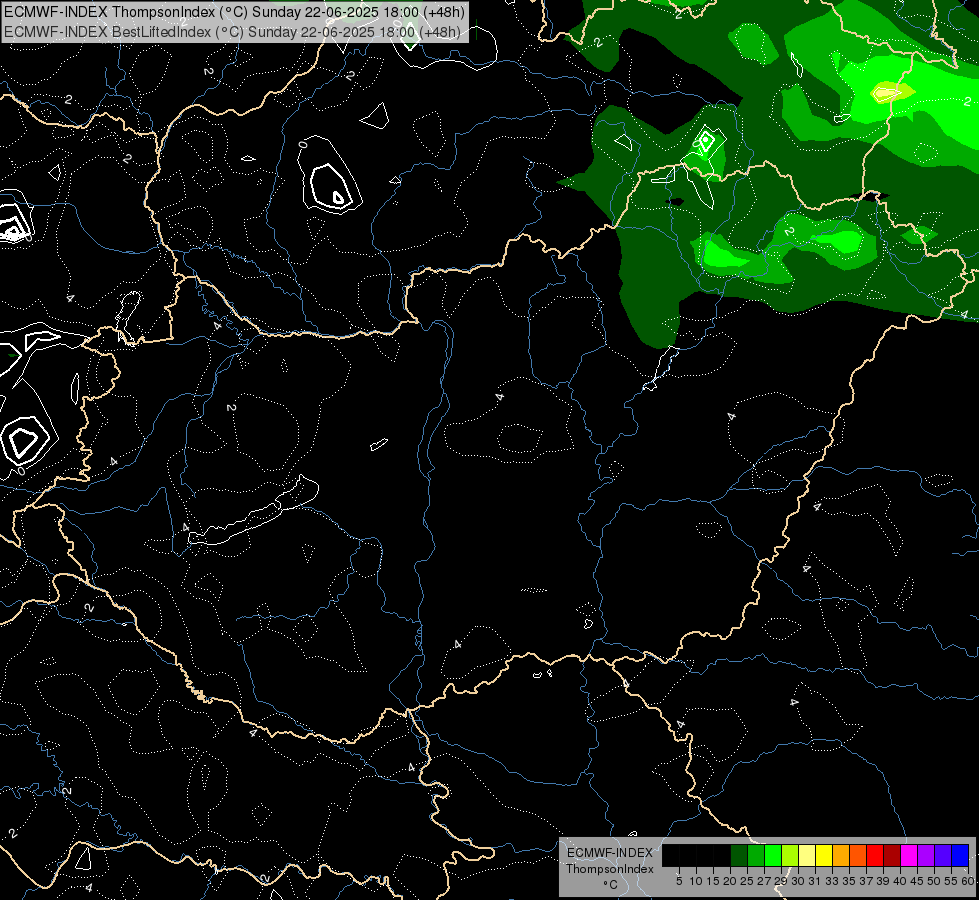Click the dark red 39–40 legend swatch
Image resolution: width=979 pixels, height=900 pixels.
coord(892,855)
